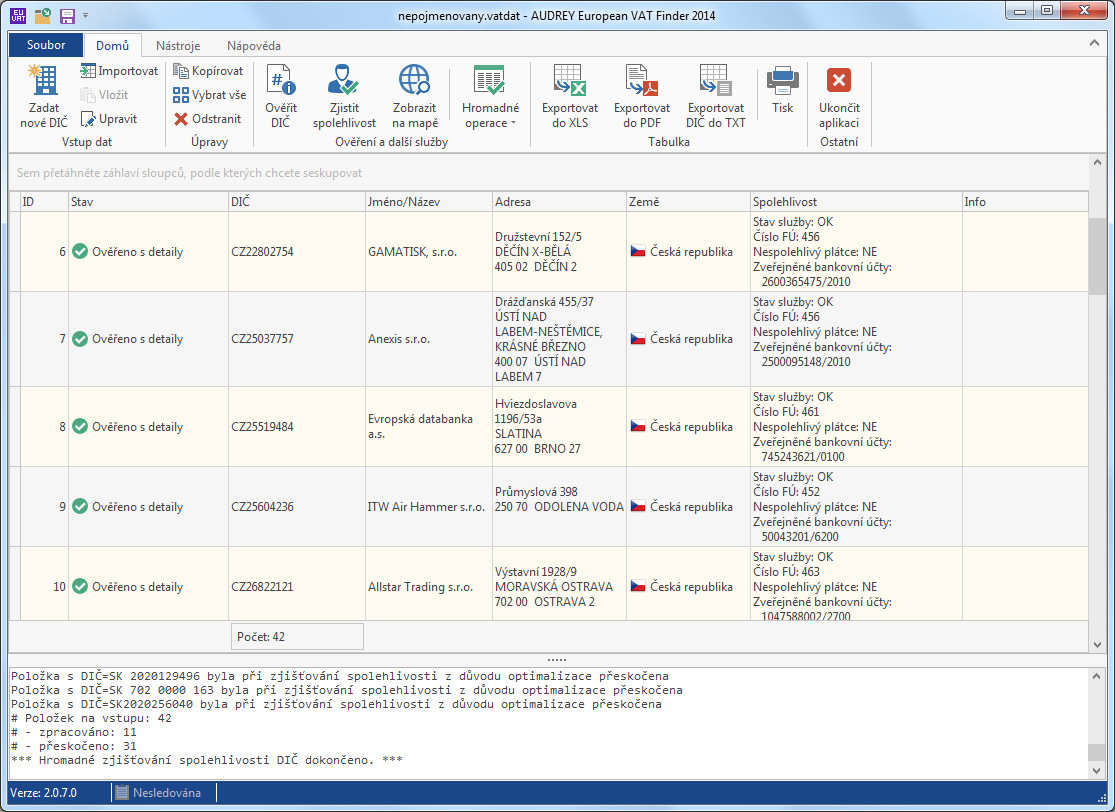The height and width of the screenshot is (812, 1115).
Task: Click ITW Air Hammer s.r.o. cell
Action: click(x=428, y=507)
